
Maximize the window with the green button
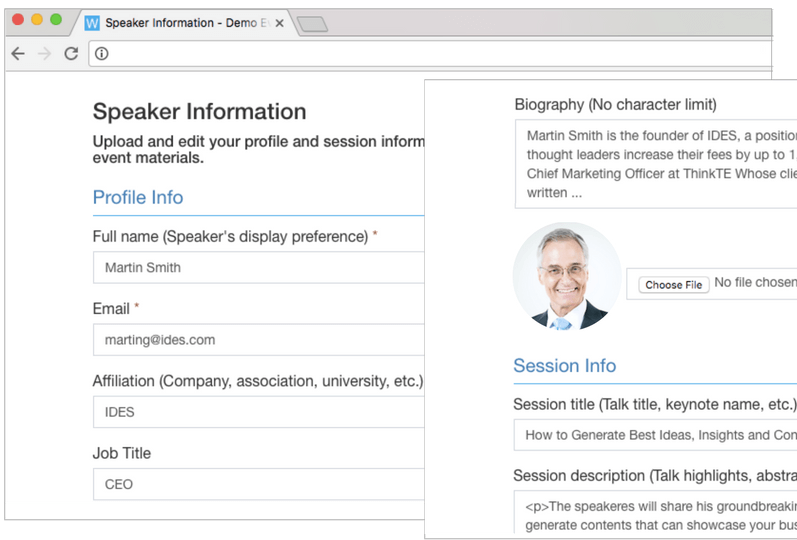56,20
